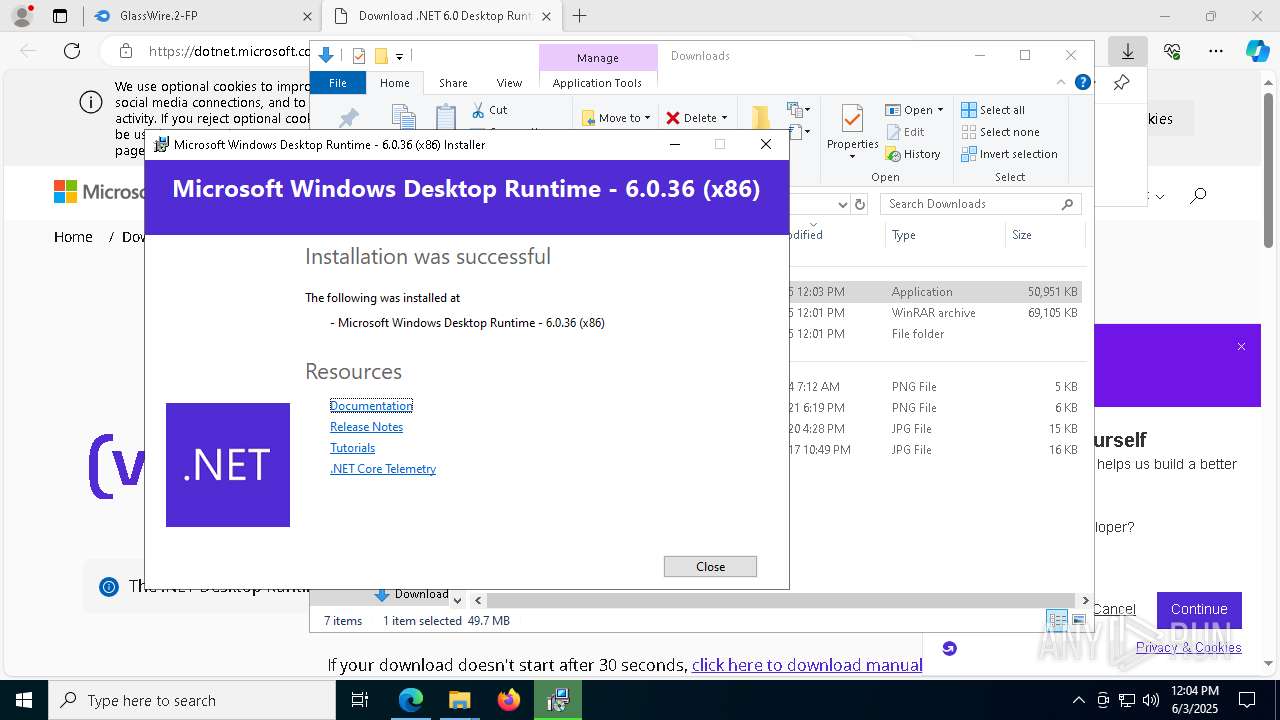Click the 'click here to download manually' link
This screenshot has height=720, width=1280.
tap(807, 665)
